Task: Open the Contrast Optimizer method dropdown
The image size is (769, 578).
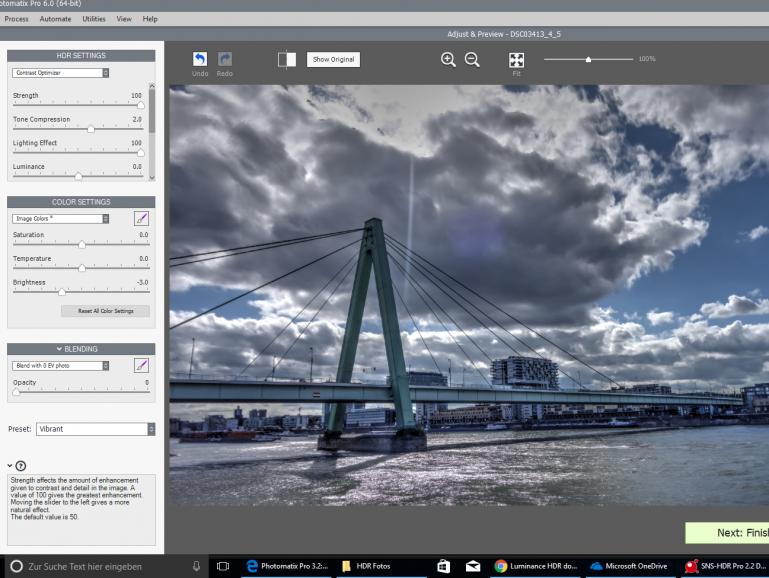Action: click(60, 73)
